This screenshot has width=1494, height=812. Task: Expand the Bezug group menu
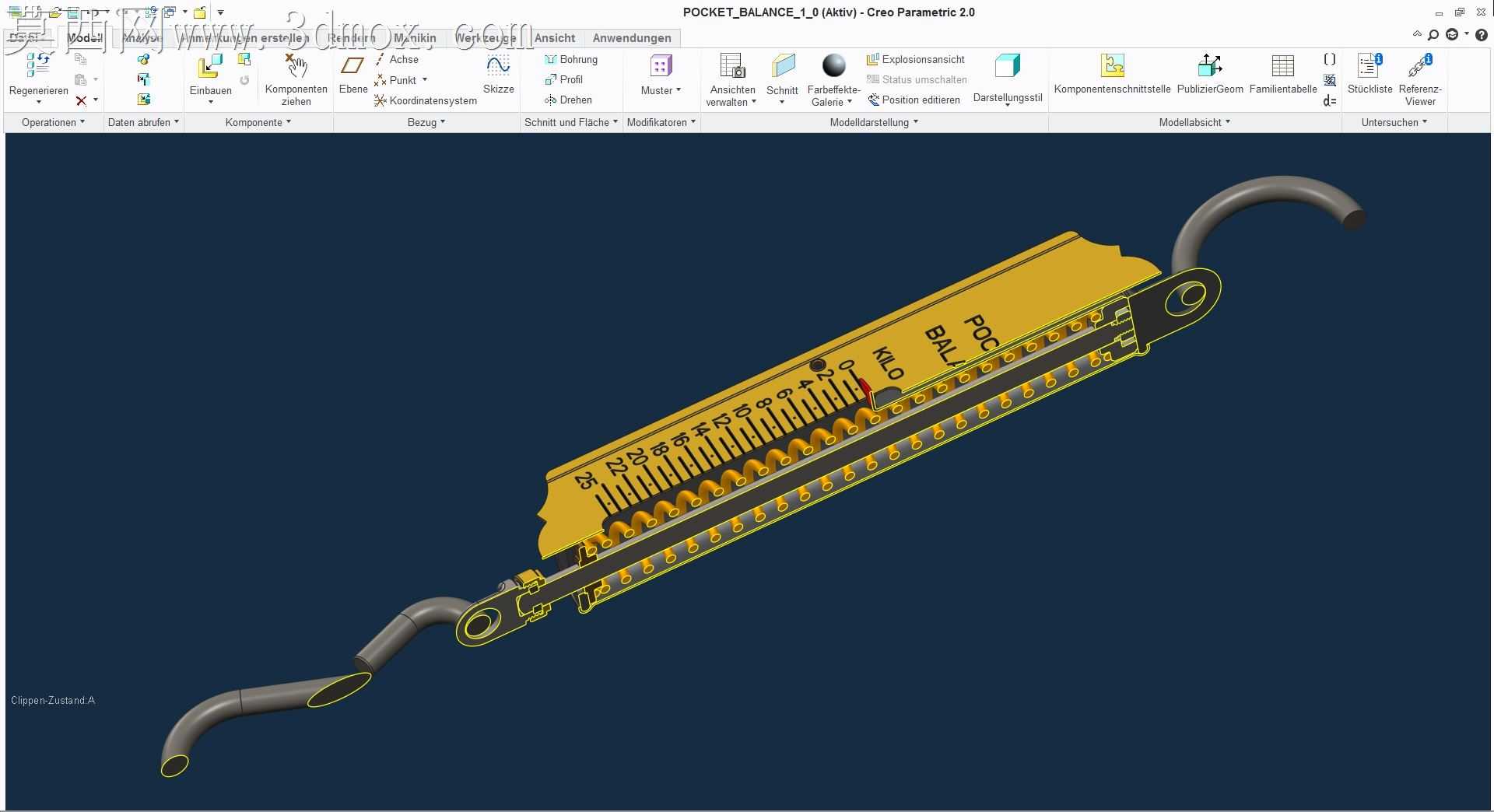pos(426,122)
